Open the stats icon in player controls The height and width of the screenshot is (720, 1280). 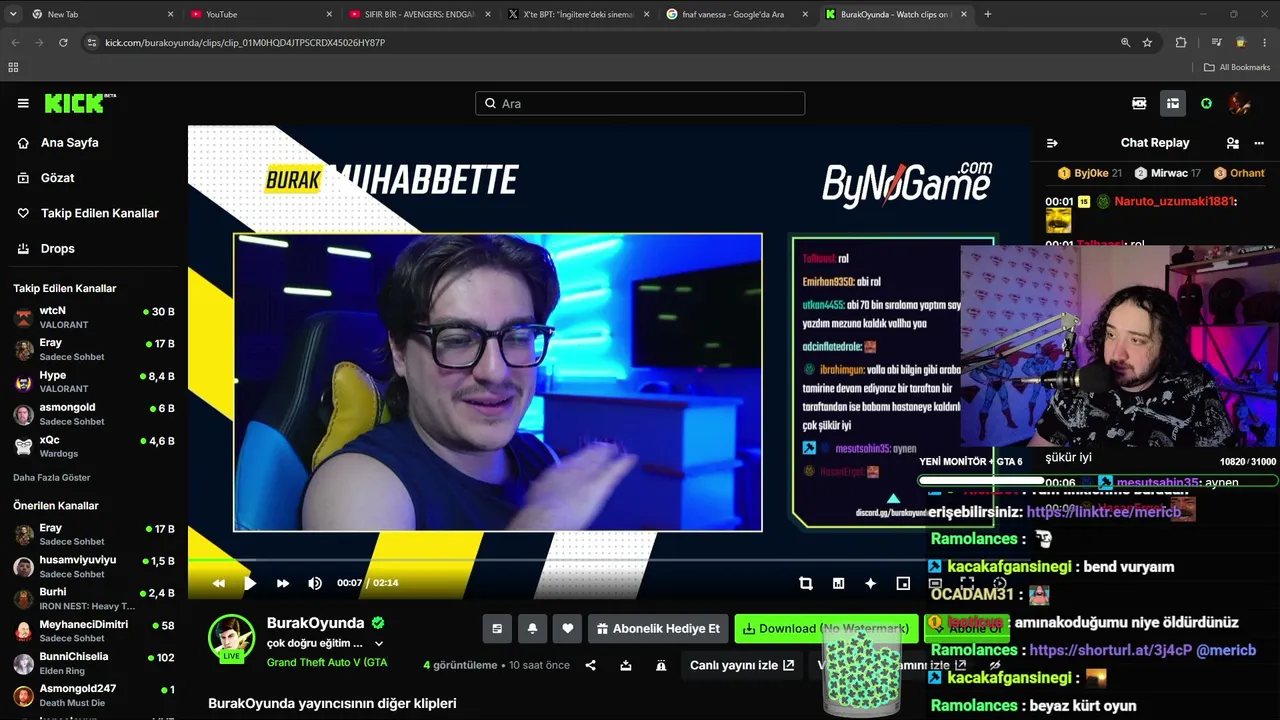pos(838,583)
